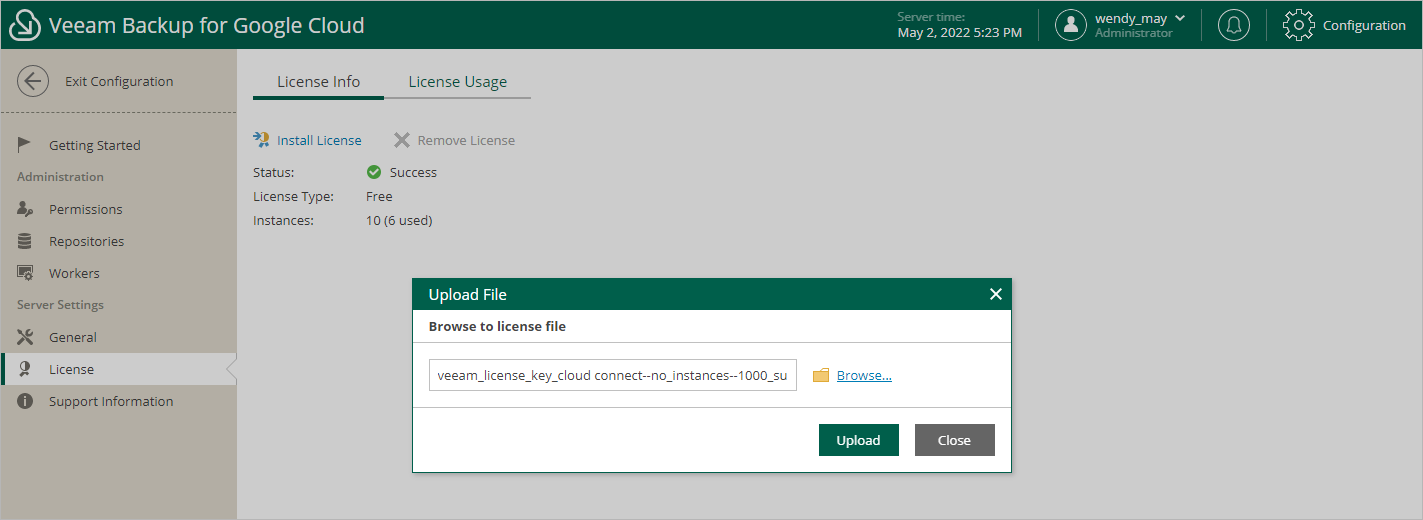Click the green Success check icon
The width and height of the screenshot is (1423, 520).
pos(374,172)
